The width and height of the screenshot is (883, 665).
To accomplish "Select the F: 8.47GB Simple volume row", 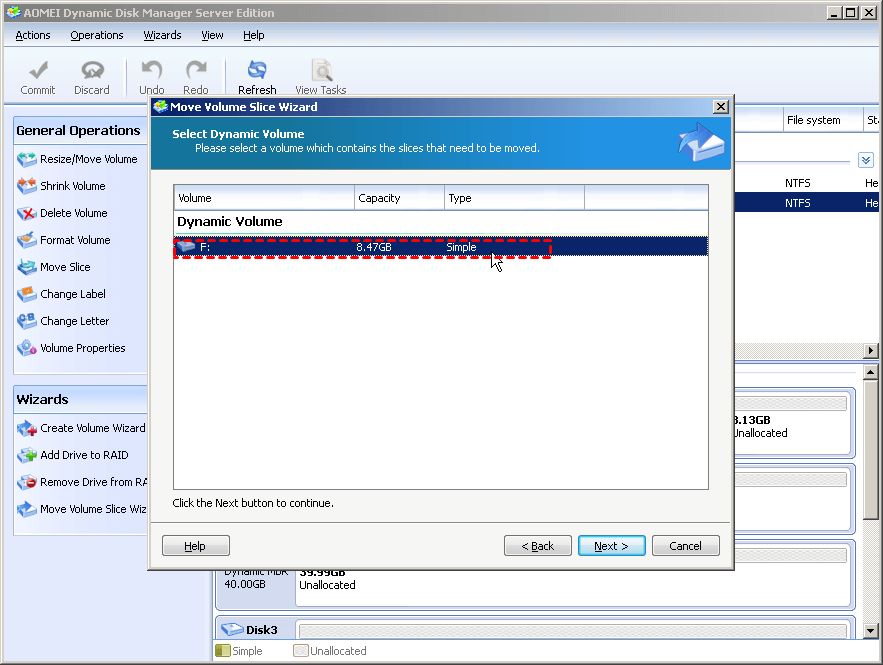I will tap(441, 247).
